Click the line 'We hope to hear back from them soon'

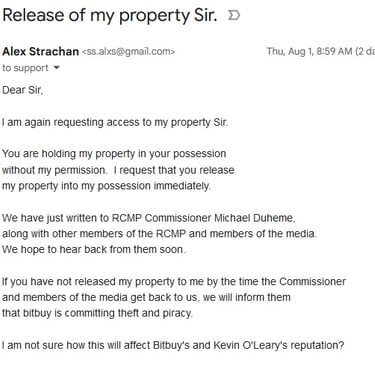(x=94, y=250)
